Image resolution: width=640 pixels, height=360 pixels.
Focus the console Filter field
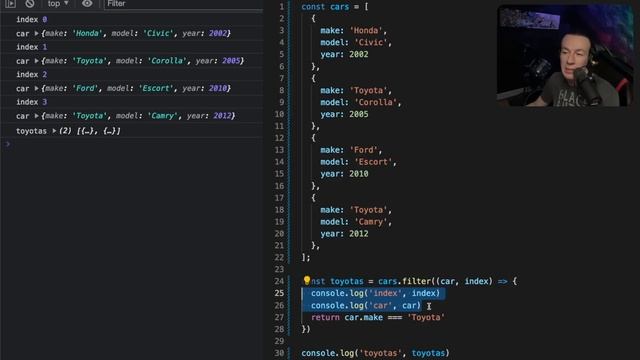183,4
